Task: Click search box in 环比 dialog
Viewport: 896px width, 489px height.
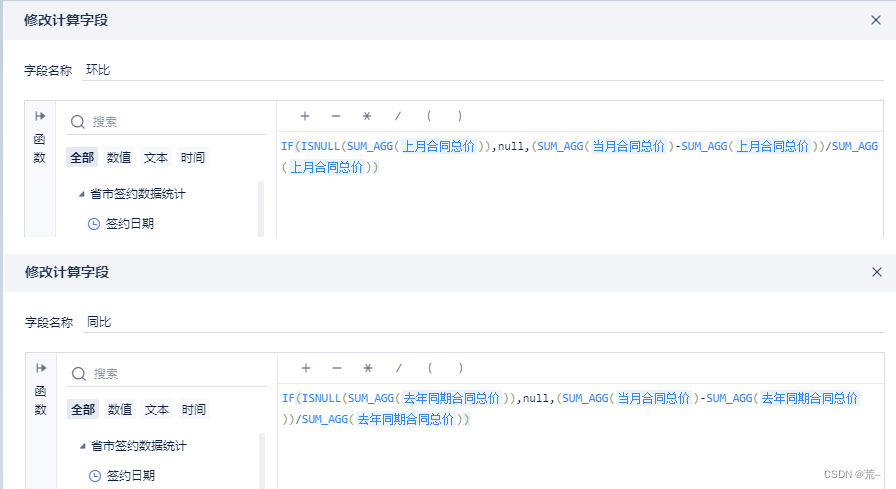Action: point(166,122)
